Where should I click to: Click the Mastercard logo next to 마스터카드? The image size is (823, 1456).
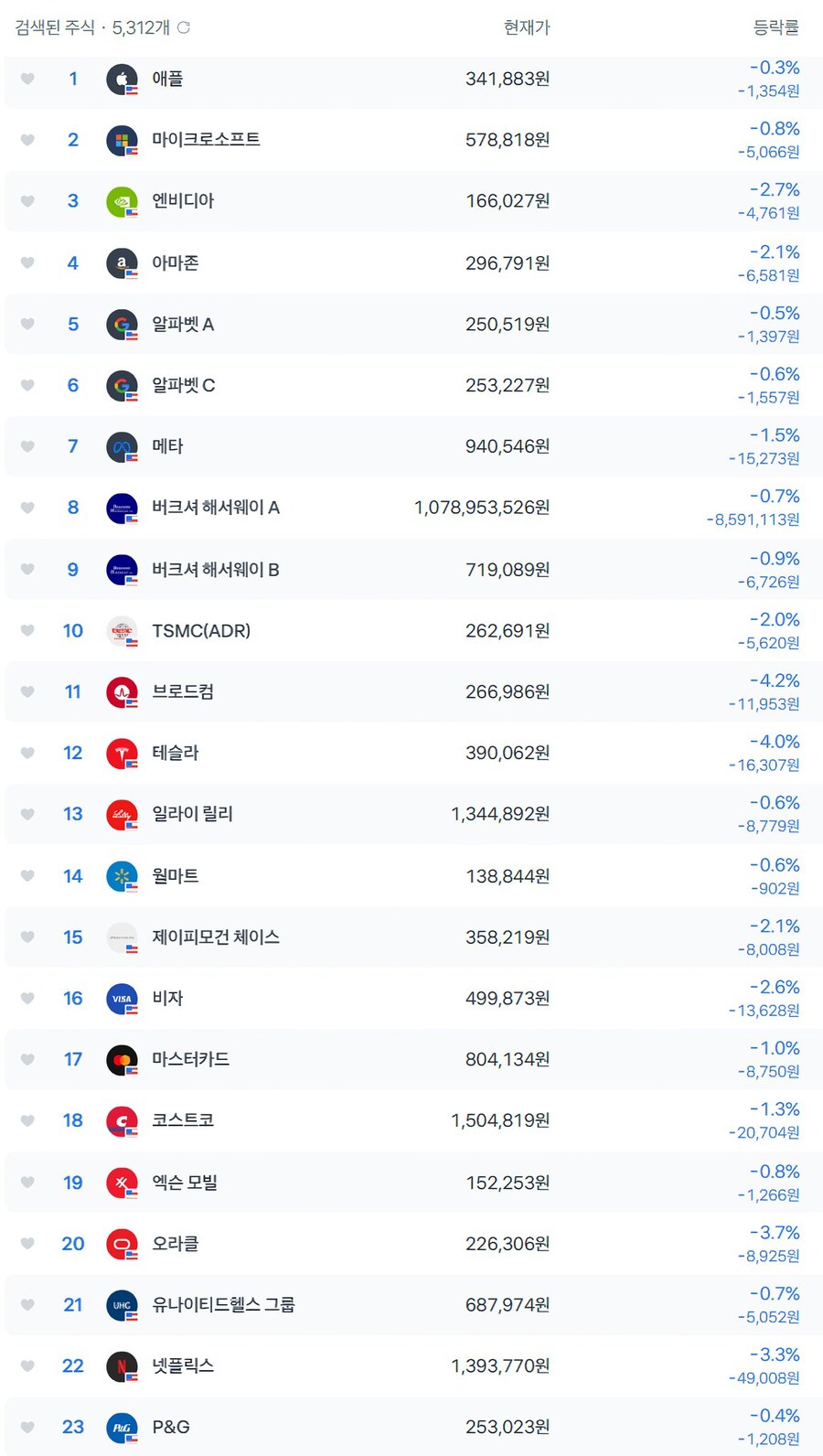[122, 1059]
